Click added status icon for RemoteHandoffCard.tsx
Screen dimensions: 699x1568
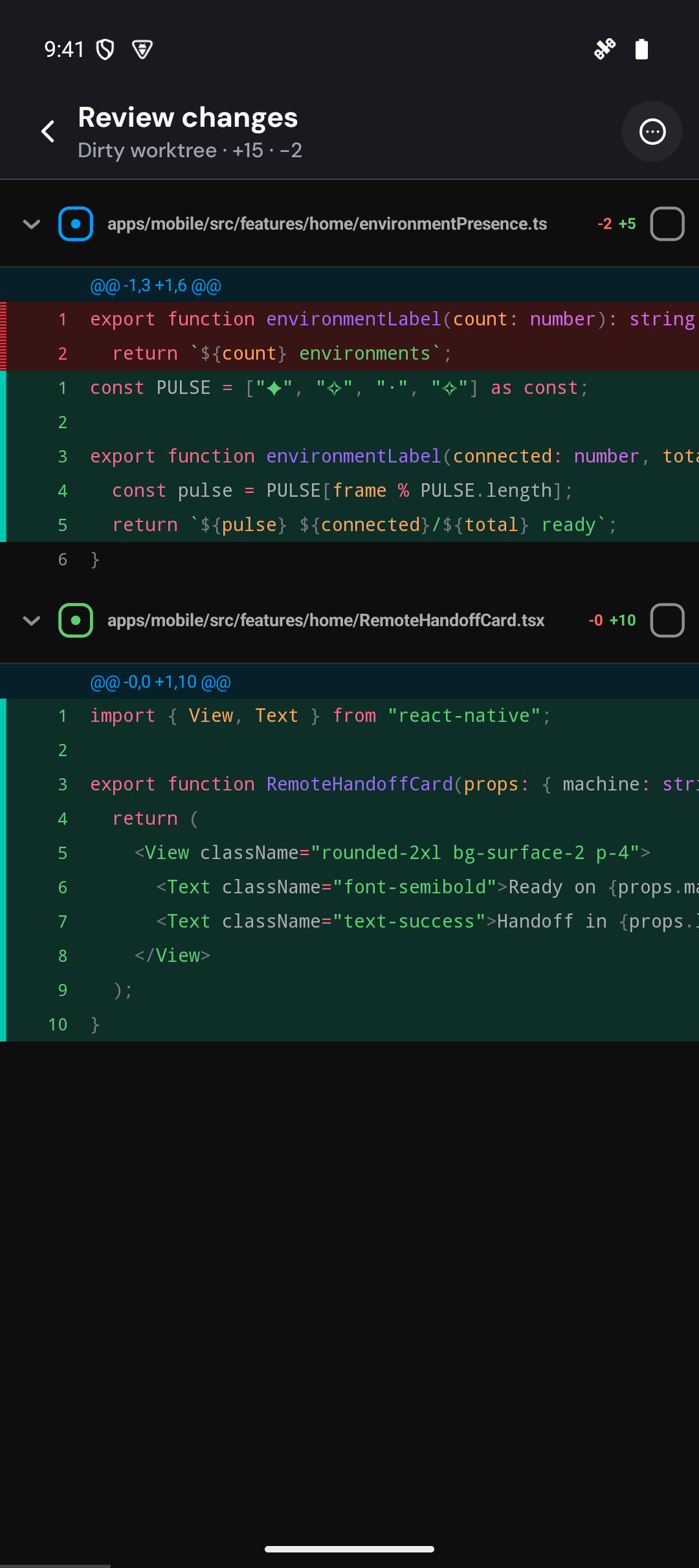(76, 620)
